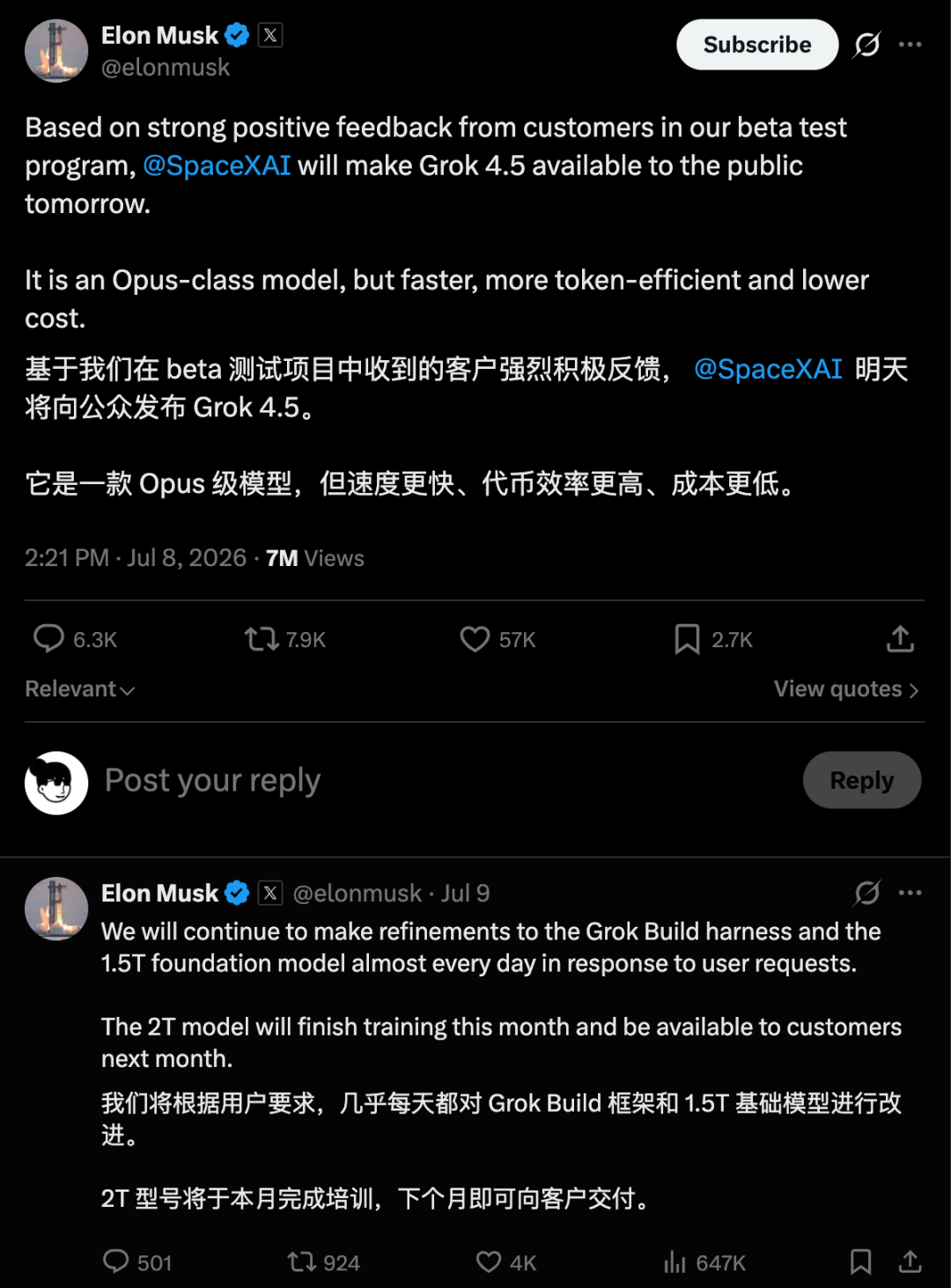Bookmark the Jul 9 reply post
The width and height of the screenshot is (951, 1288).
[860, 1262]
